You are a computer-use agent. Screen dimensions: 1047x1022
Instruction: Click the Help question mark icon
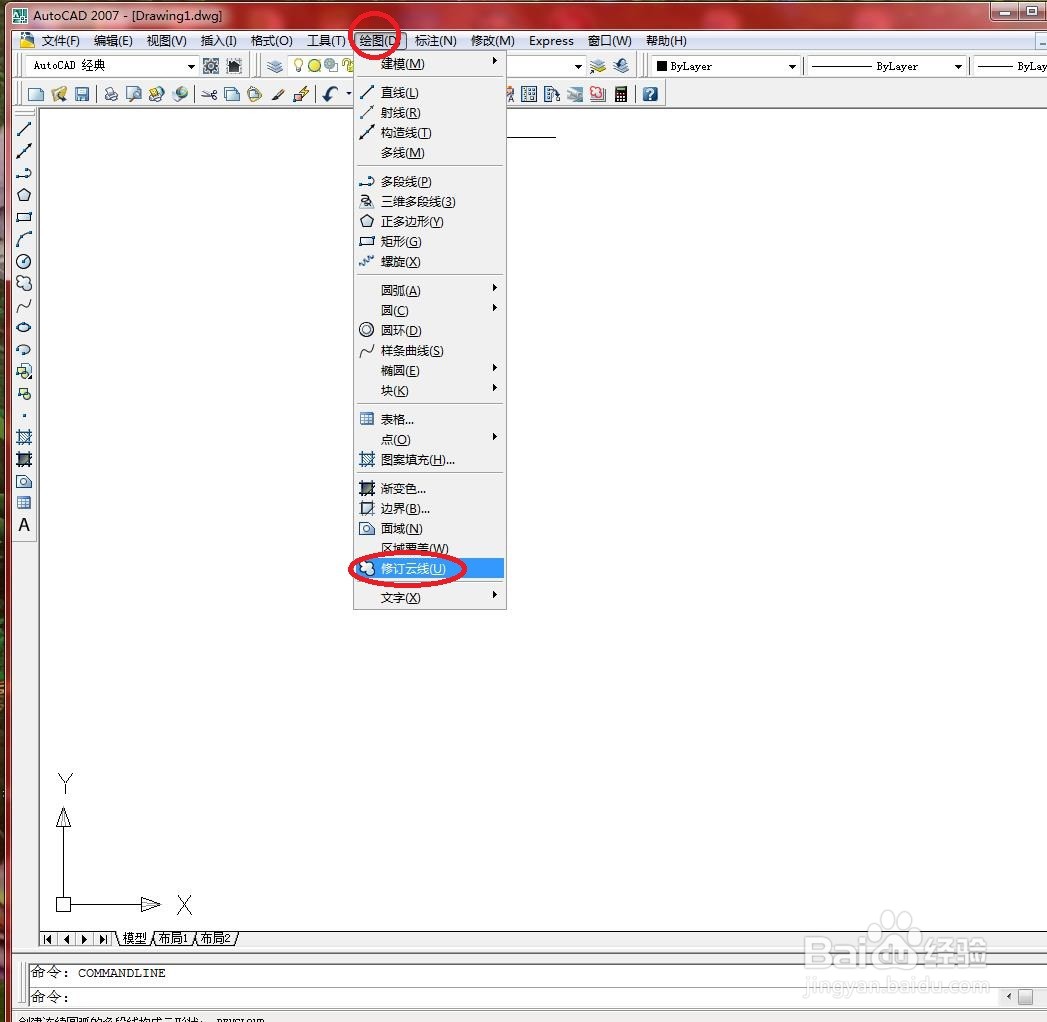tap(650, 94)
